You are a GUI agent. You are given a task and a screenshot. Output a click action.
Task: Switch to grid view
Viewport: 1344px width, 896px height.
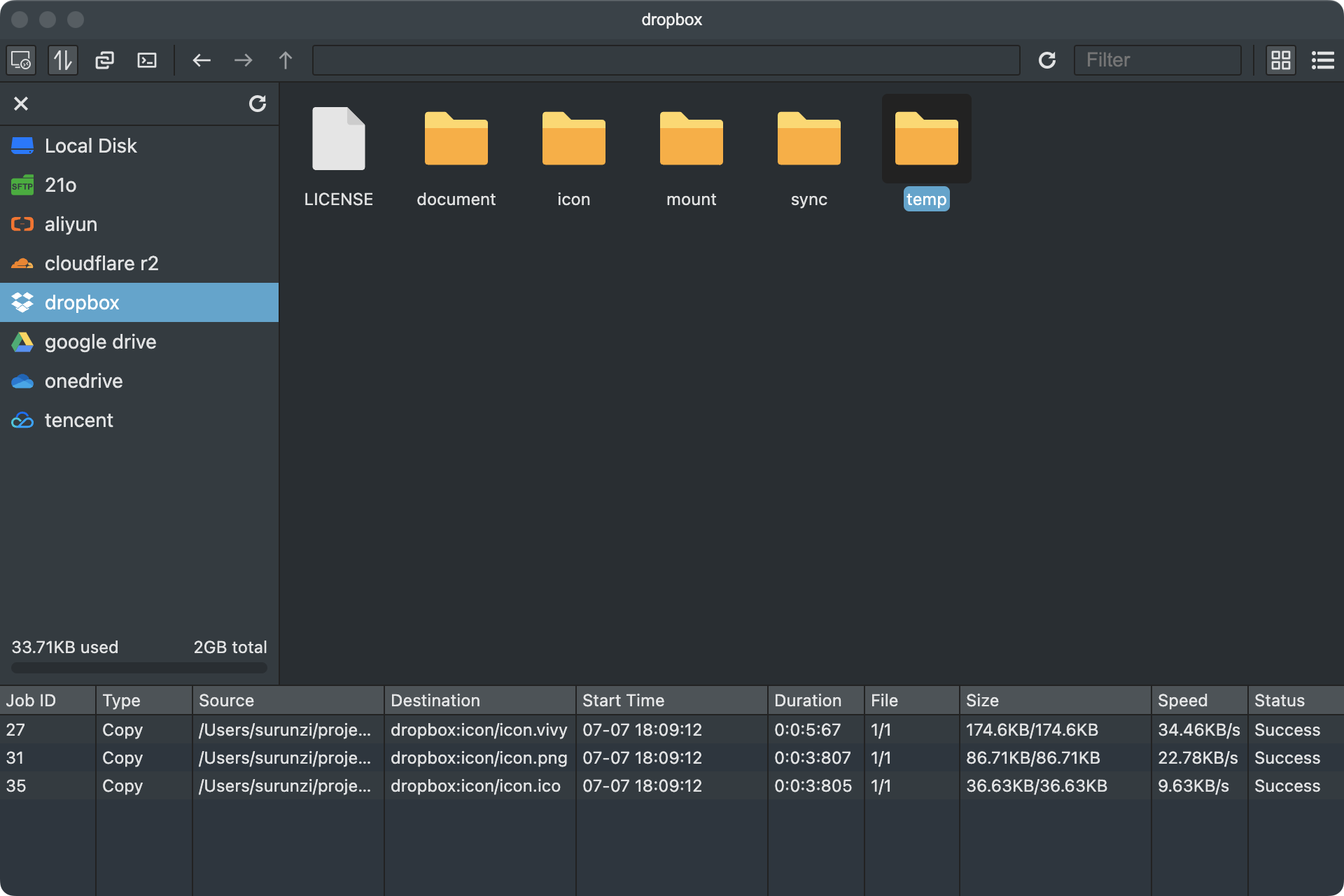pyautogui.click(x=1281, y=60)
